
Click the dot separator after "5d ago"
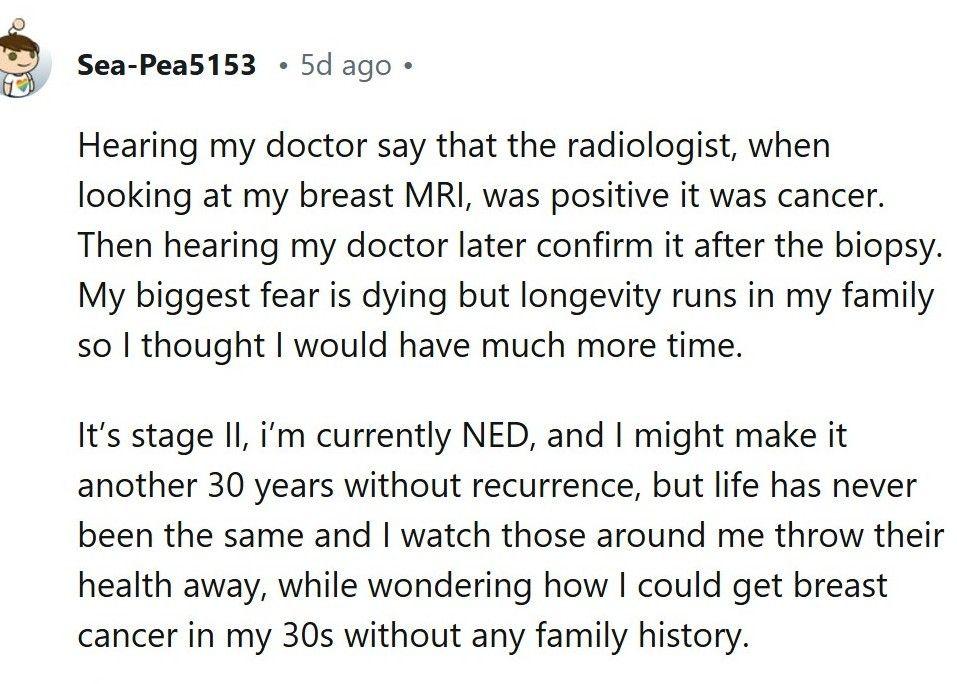pos(407,67)
